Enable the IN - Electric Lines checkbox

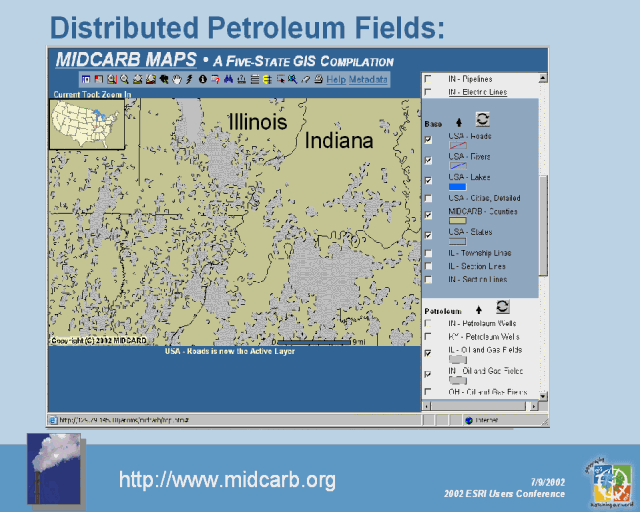(428, 92)
